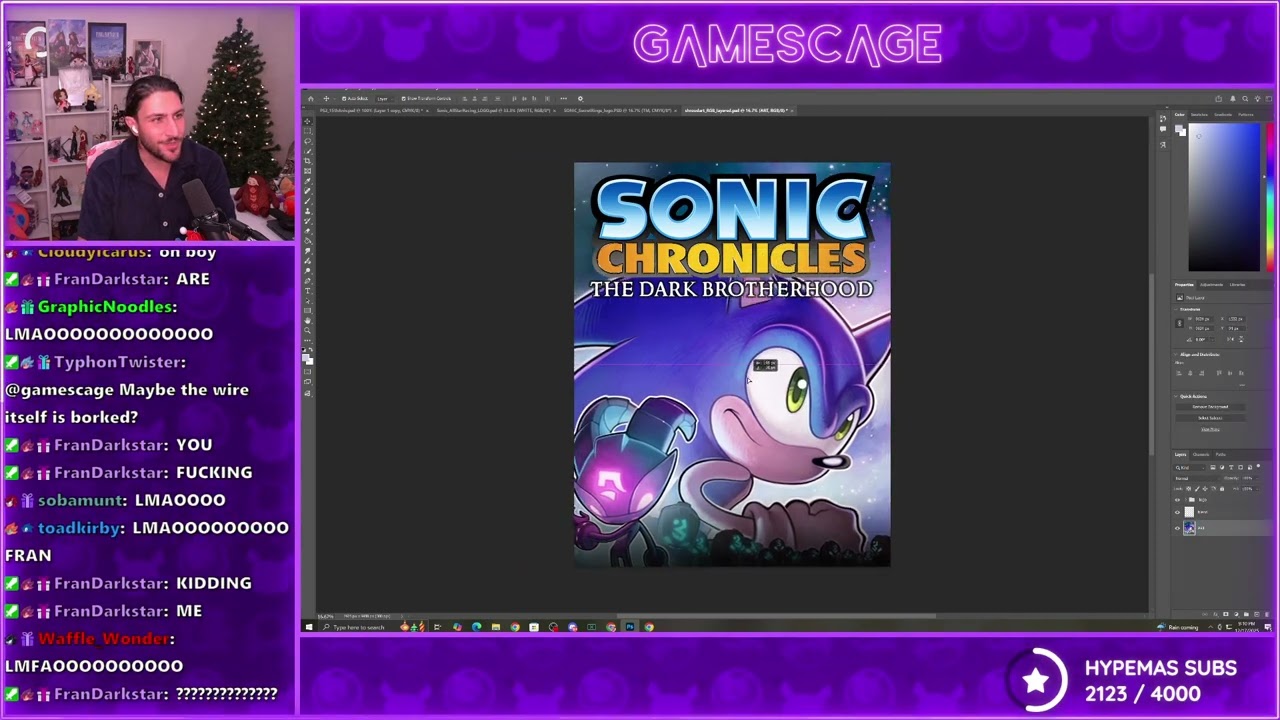Click the foreground color swatch in toolbar

(305, 357)
